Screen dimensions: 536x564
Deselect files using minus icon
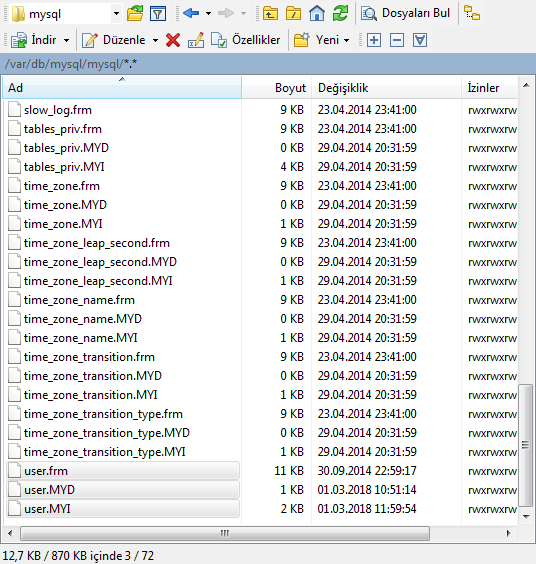coord(397,40)
